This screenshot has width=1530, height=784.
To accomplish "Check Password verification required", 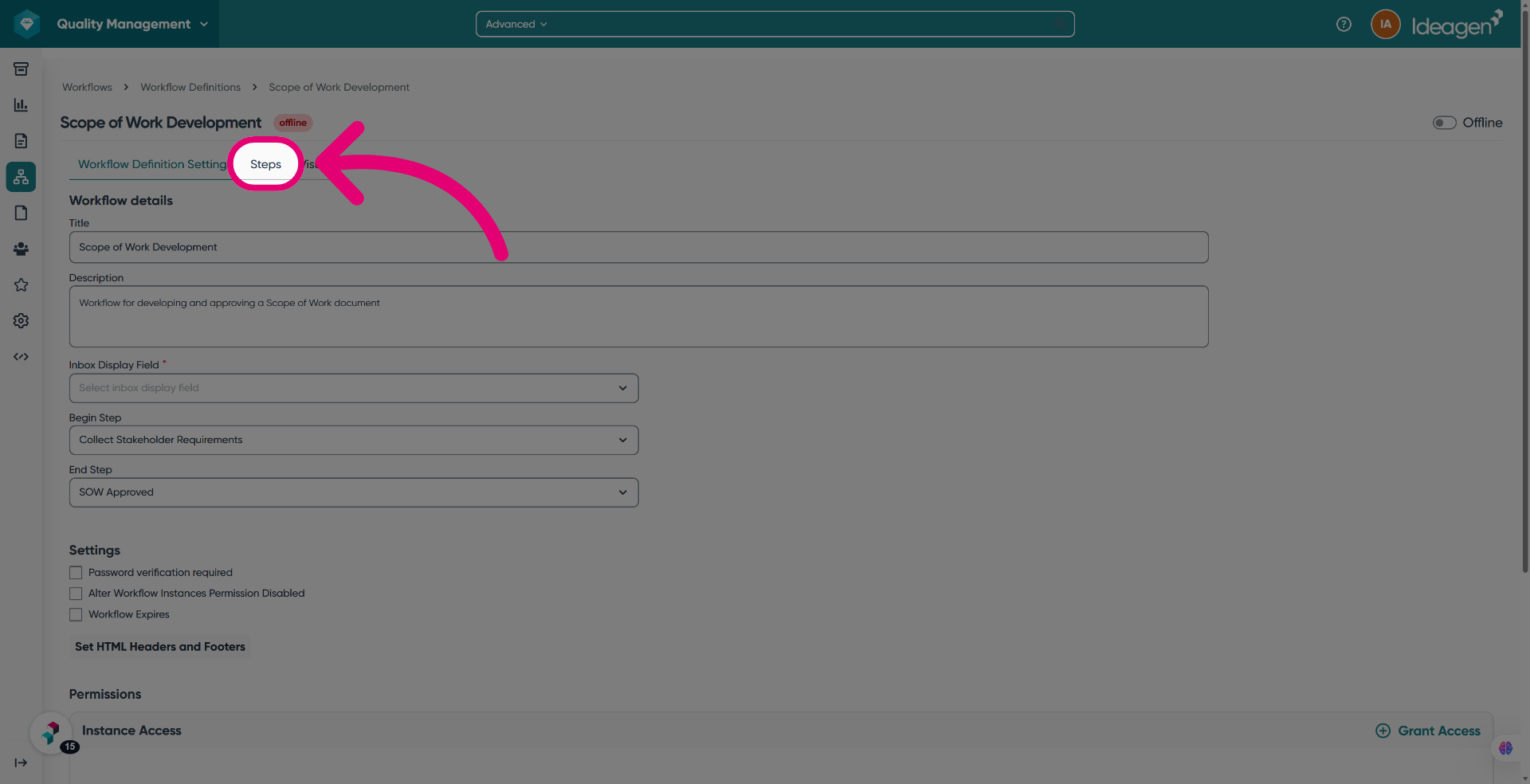I will point(76,573).
